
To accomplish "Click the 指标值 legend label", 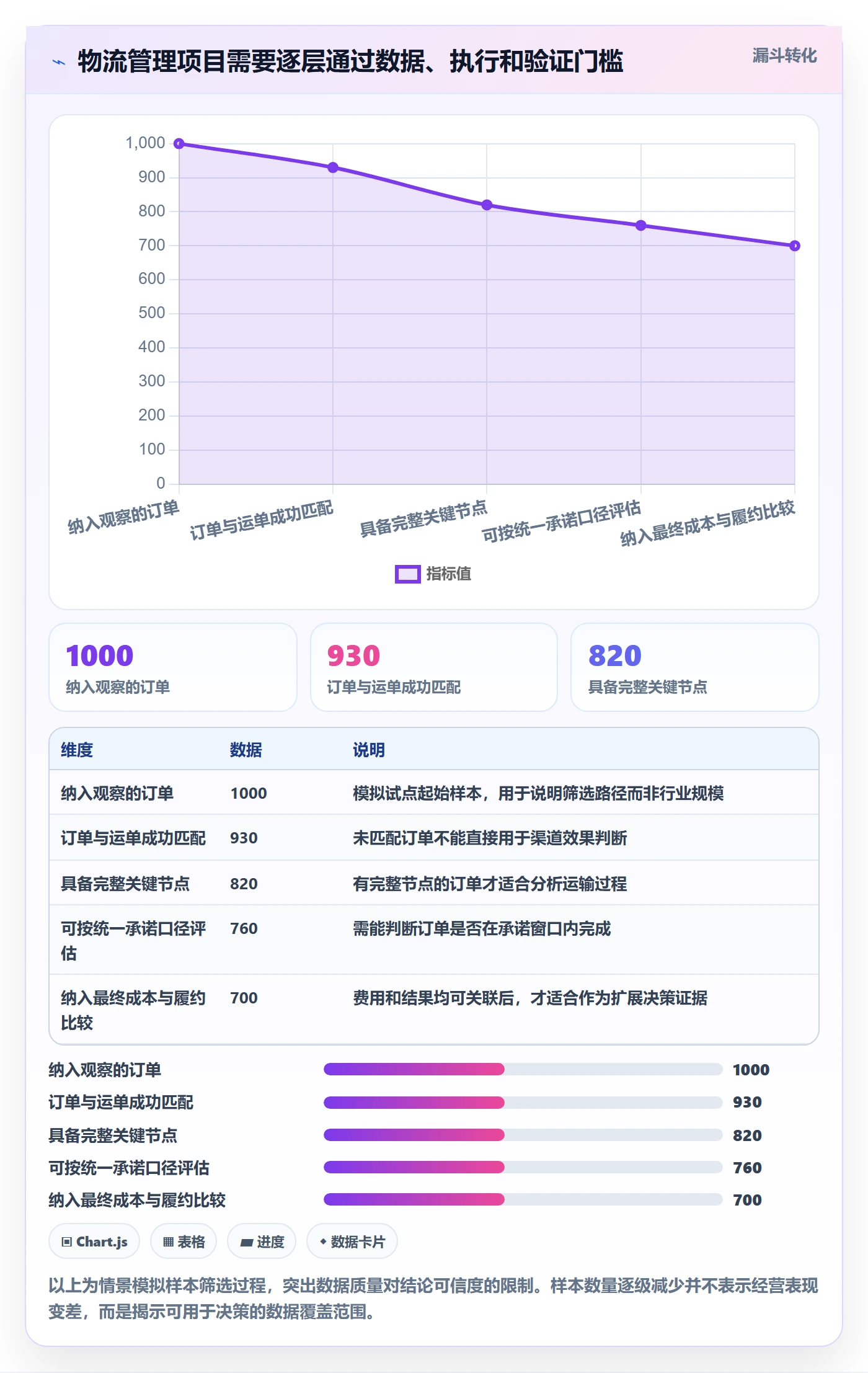I will (449, 574).
